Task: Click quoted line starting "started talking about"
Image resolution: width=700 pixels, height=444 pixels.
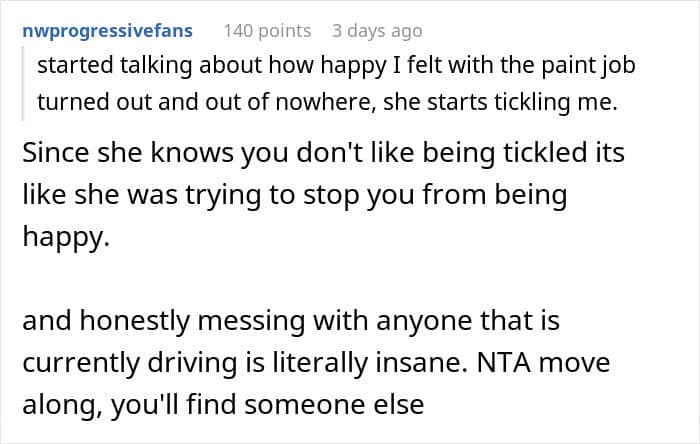Action: pyautogui.click(x=301, y=68)
